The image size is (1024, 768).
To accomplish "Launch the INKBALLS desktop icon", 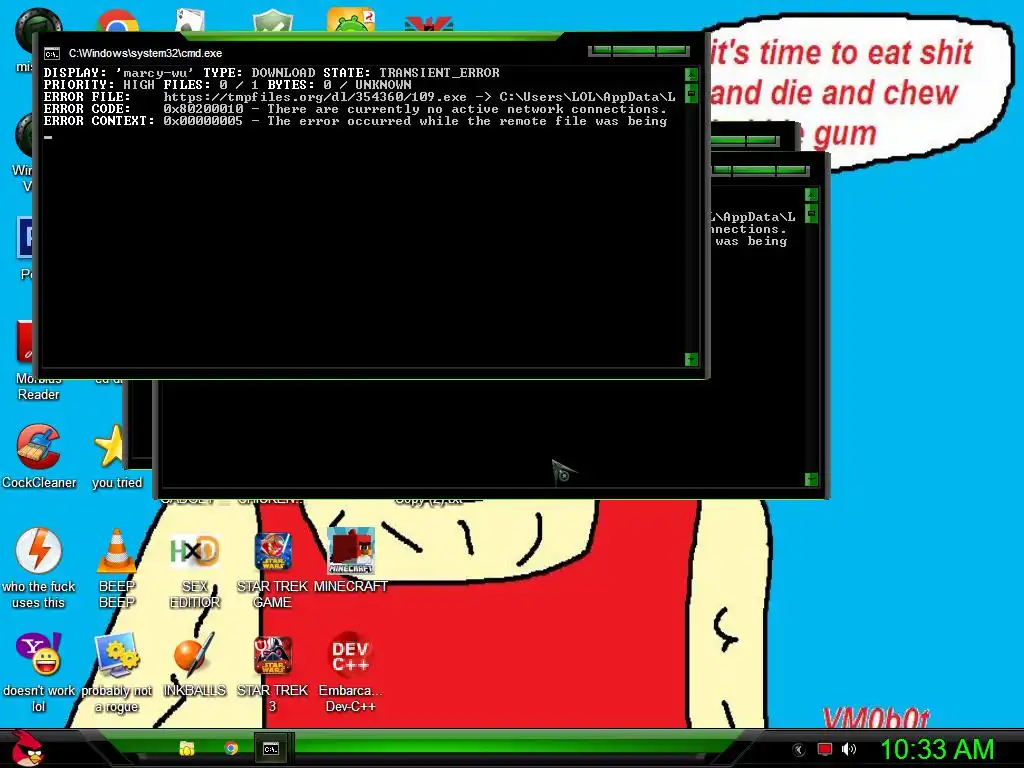I will coord(195,654).
